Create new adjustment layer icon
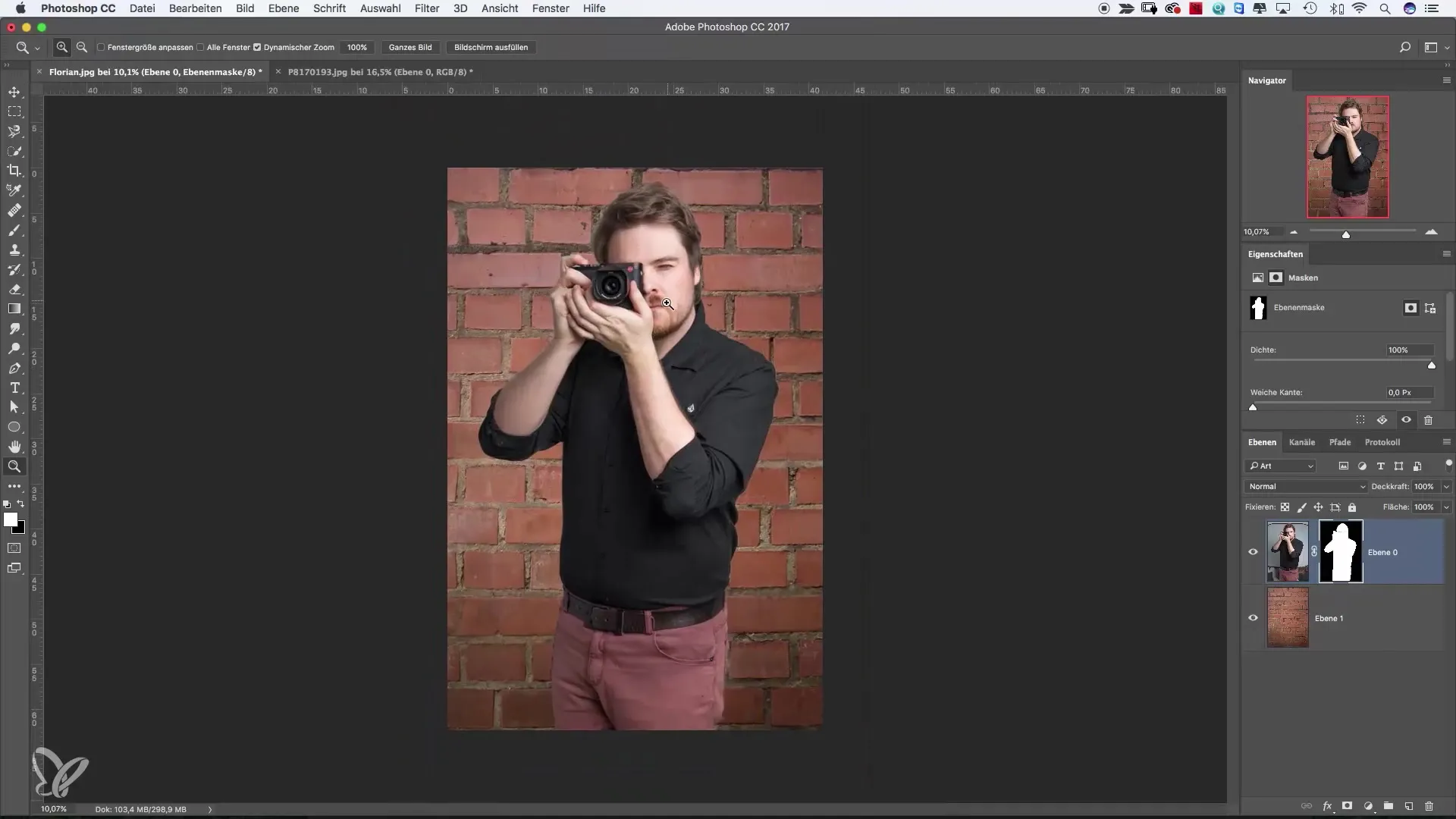 click(1368, 806)
